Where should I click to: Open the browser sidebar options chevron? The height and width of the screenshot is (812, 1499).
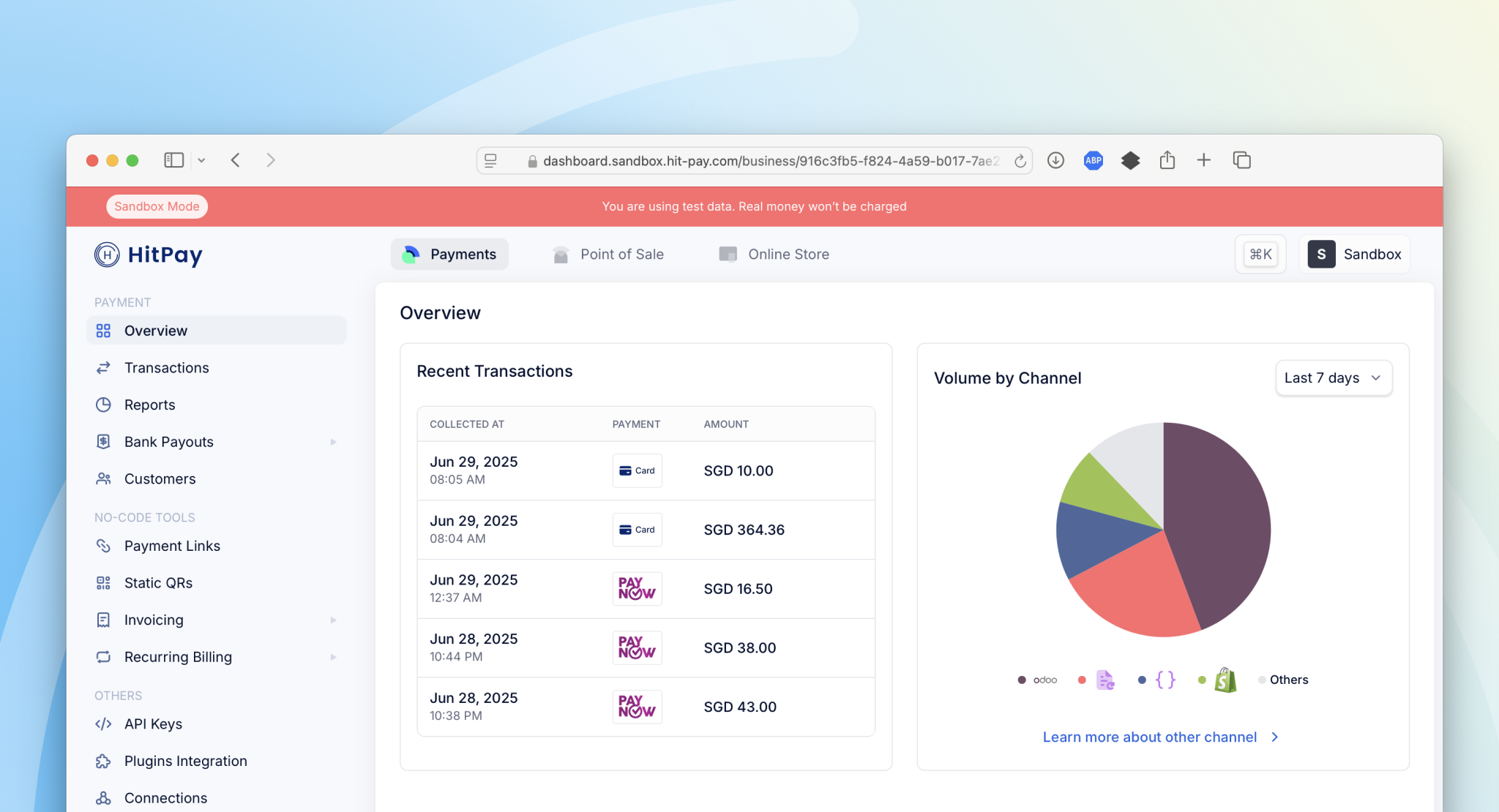(201, 160)
